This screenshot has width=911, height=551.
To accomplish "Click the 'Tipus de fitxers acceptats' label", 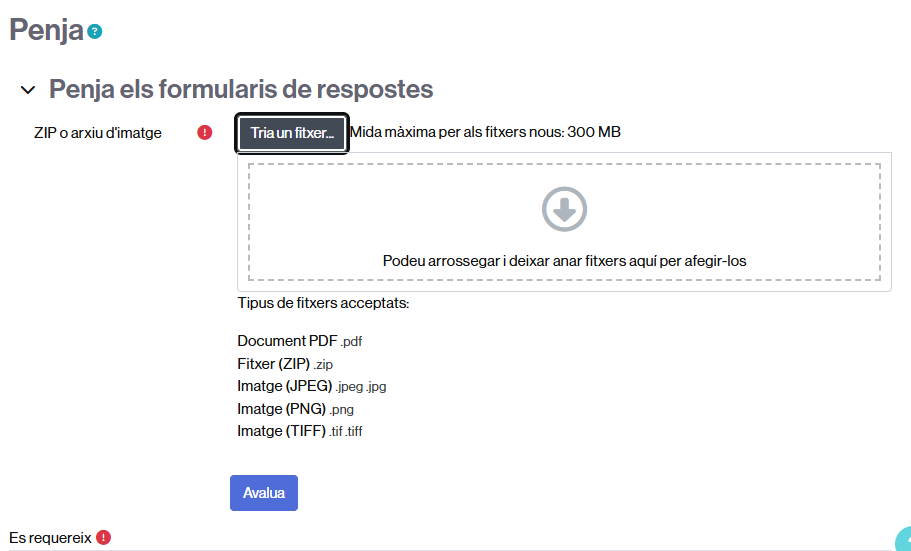I will click(x=324, y=303).
